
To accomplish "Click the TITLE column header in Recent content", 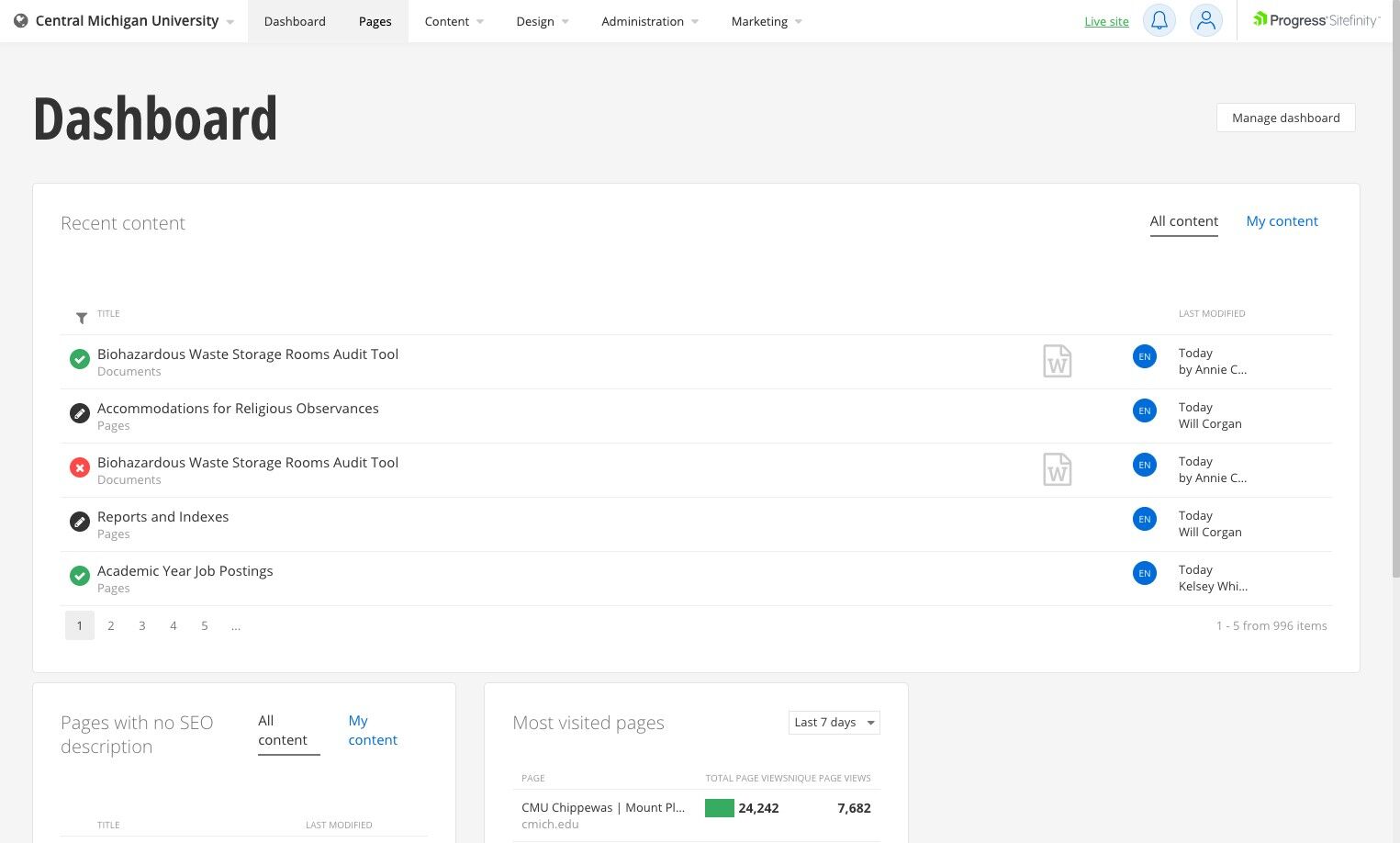I will [108, 314].
